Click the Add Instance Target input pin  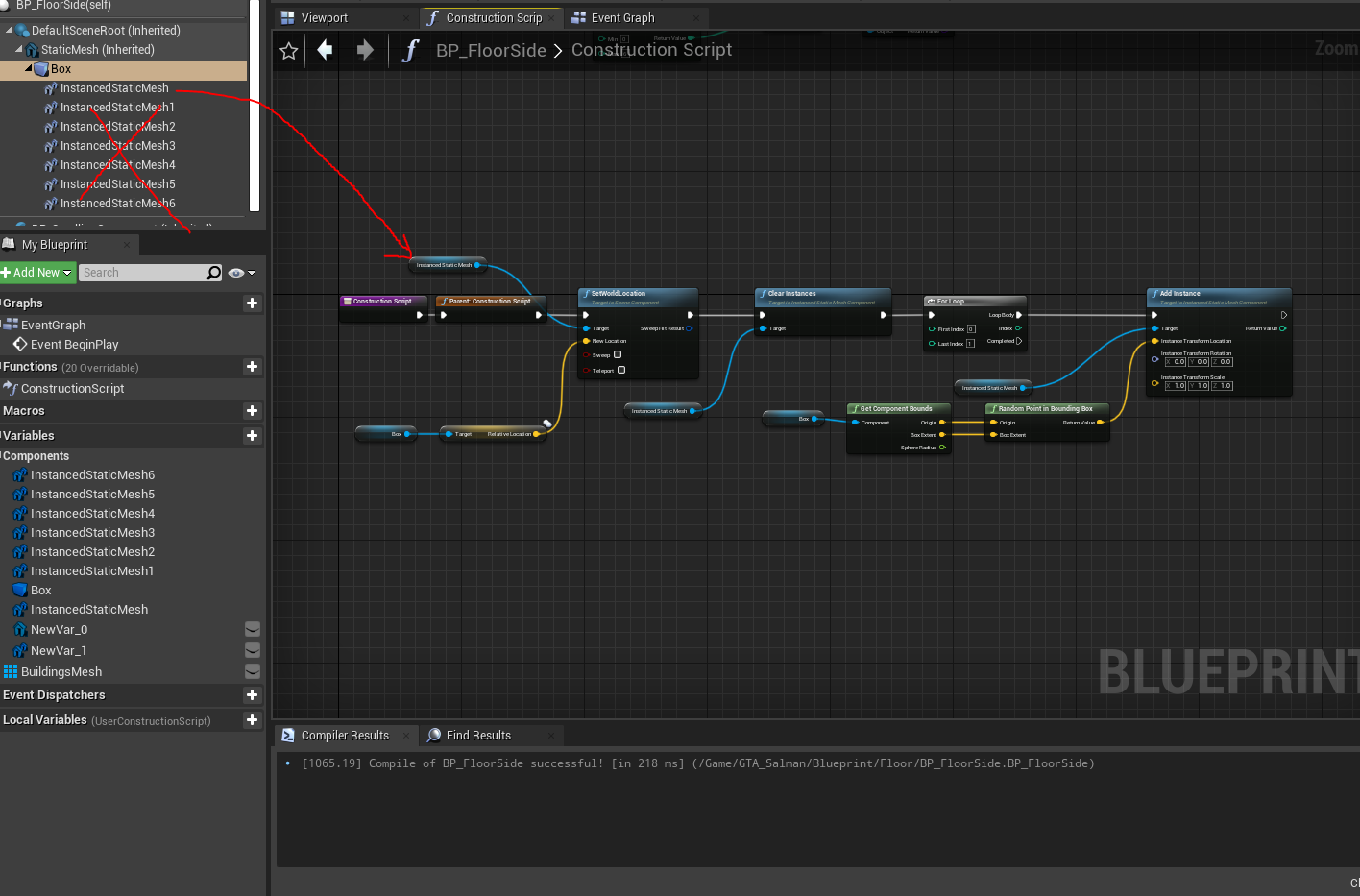1154,328
